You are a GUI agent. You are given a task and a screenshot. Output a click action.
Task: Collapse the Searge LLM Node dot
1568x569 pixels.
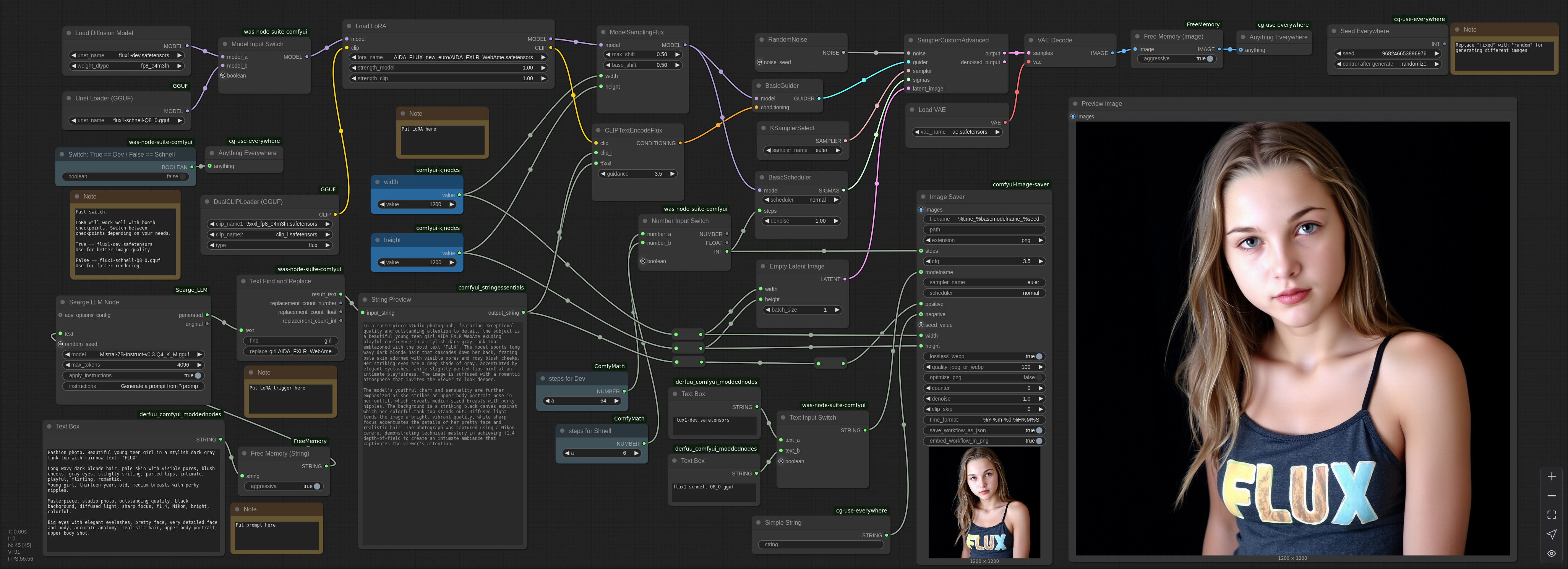coord(62,302)
